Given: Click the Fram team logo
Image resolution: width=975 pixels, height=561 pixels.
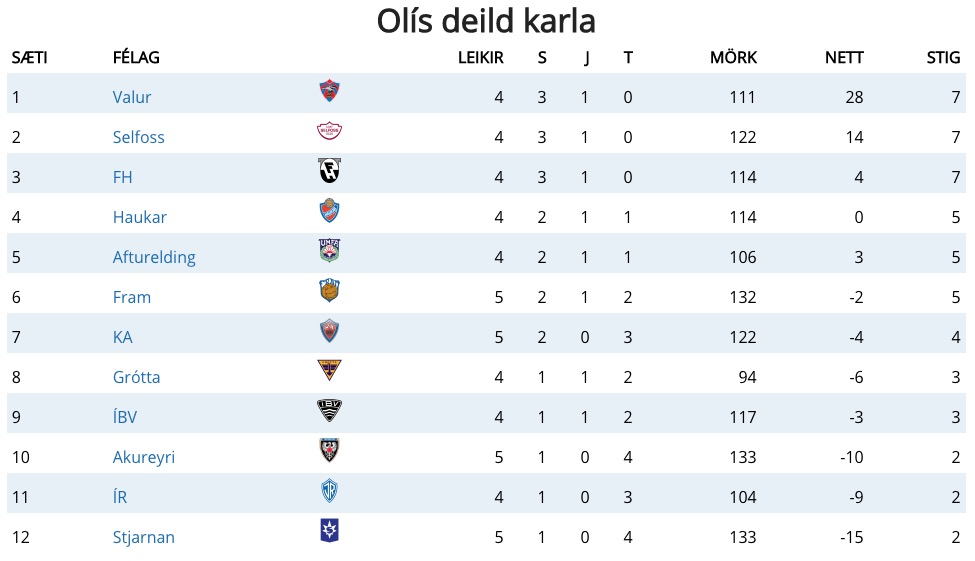Looking at the screenshot, I should 329,291.
